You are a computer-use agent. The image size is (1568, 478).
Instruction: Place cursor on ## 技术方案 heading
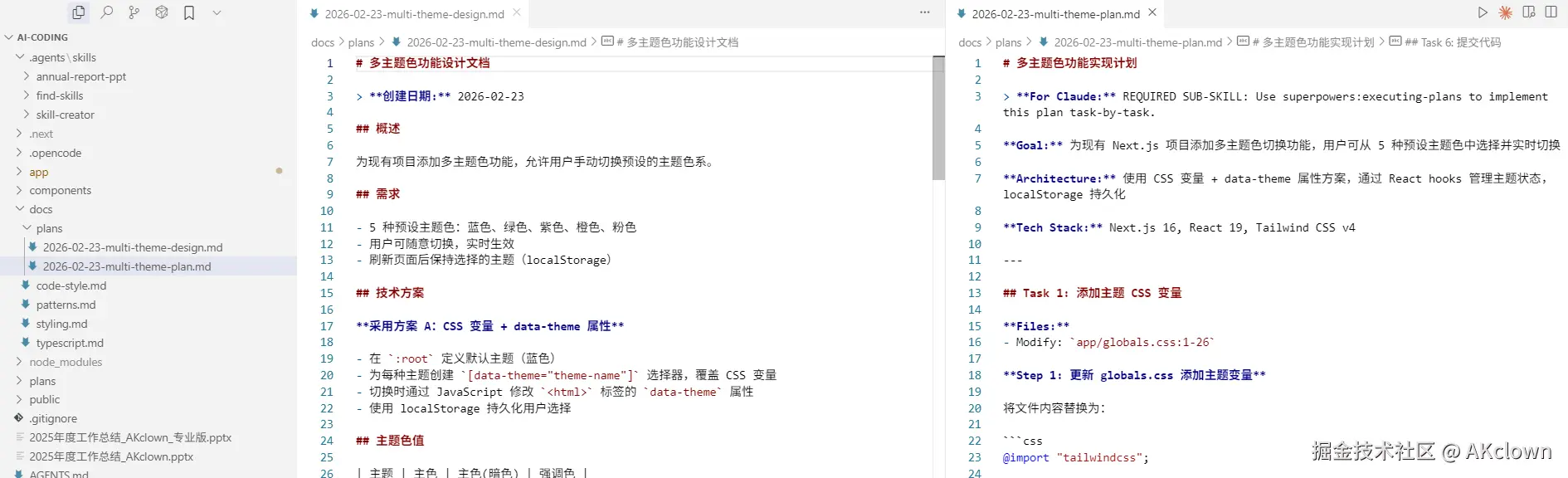pyautogui.click(x=390, y=293)
